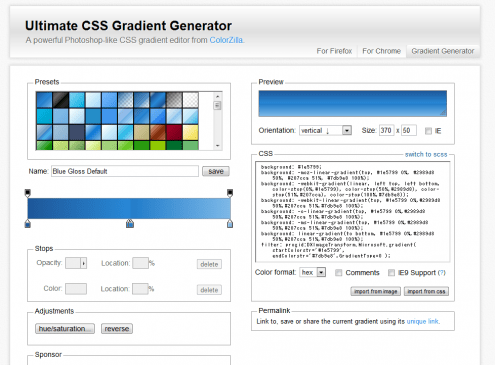Select the black gloss preset swatch
Viewport: 495px width, 365px height.
[61, 100]
